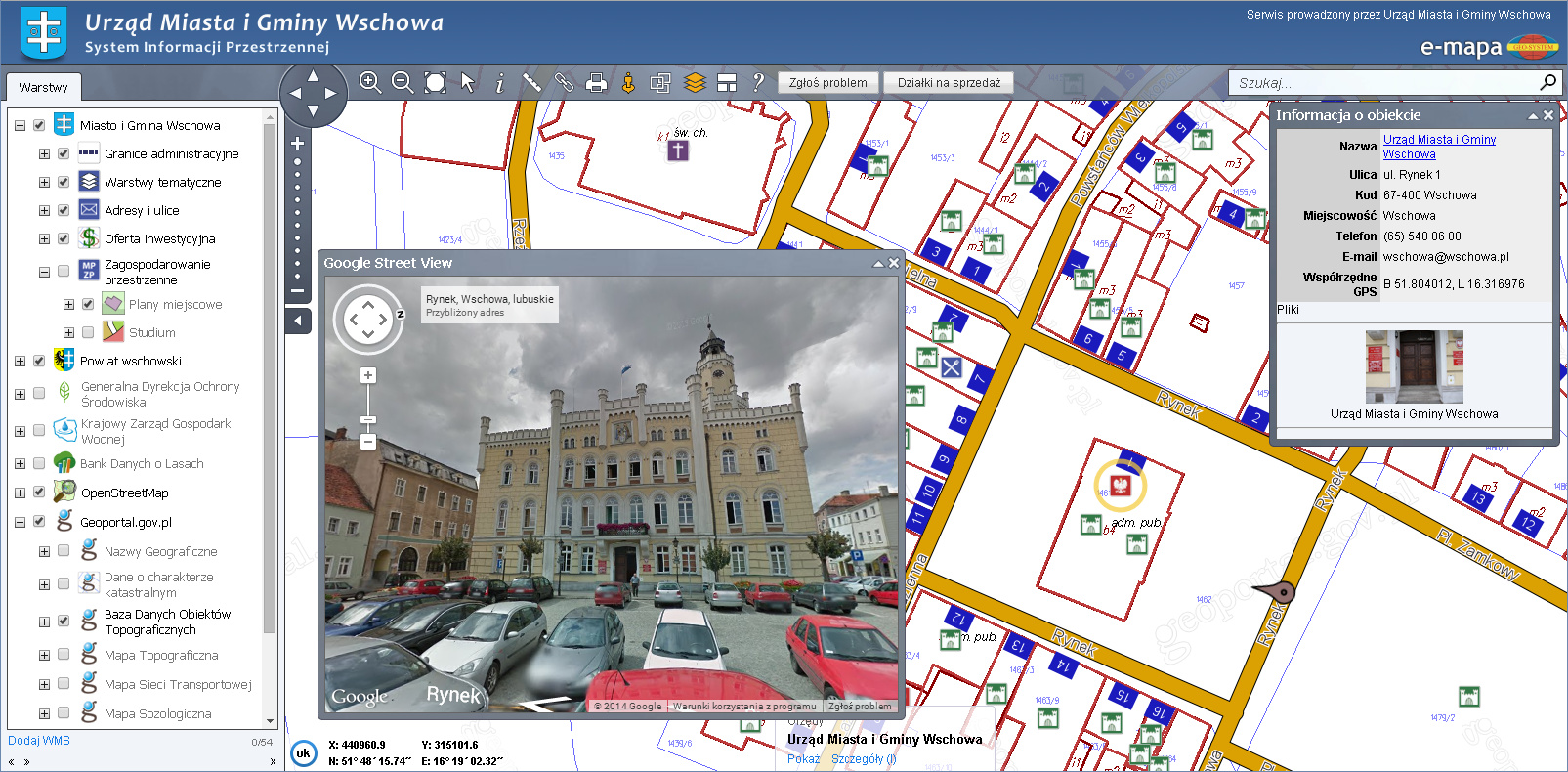Pan the map left with the arrow
The width and height of the screenshot is (1568, 772).
tap(295, 94)
